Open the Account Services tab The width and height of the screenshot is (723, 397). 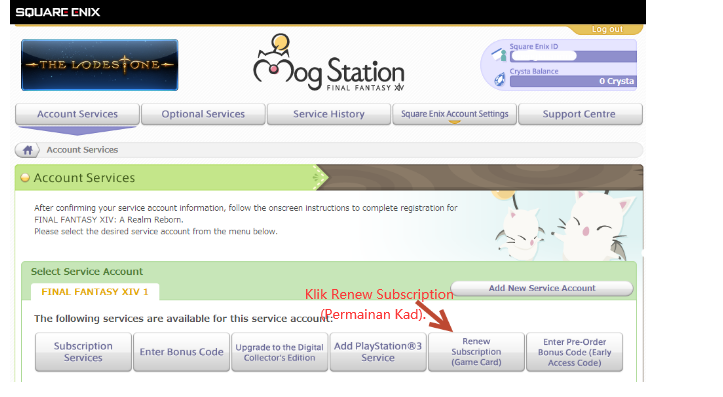(77, 114)
